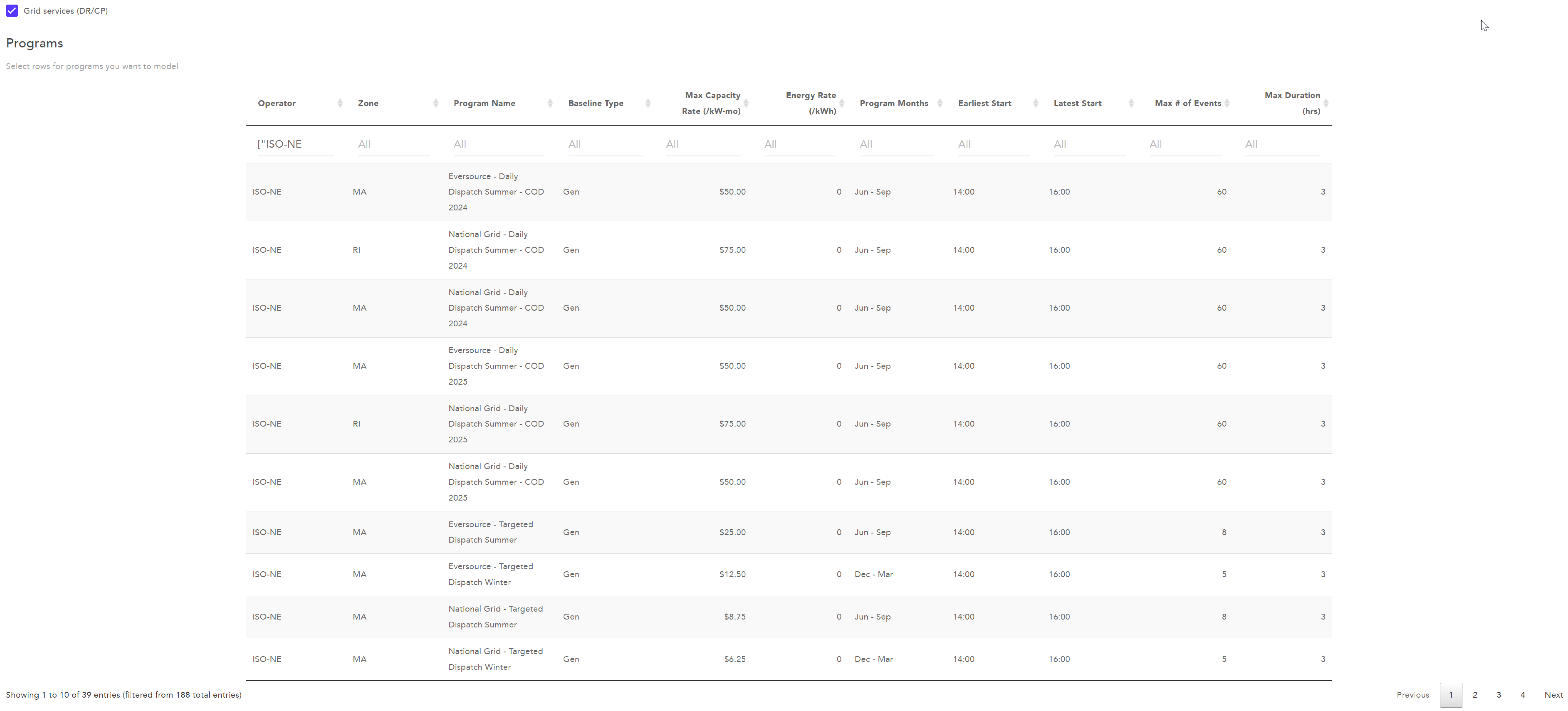Click the Program Name column header label

coord(484,103)
